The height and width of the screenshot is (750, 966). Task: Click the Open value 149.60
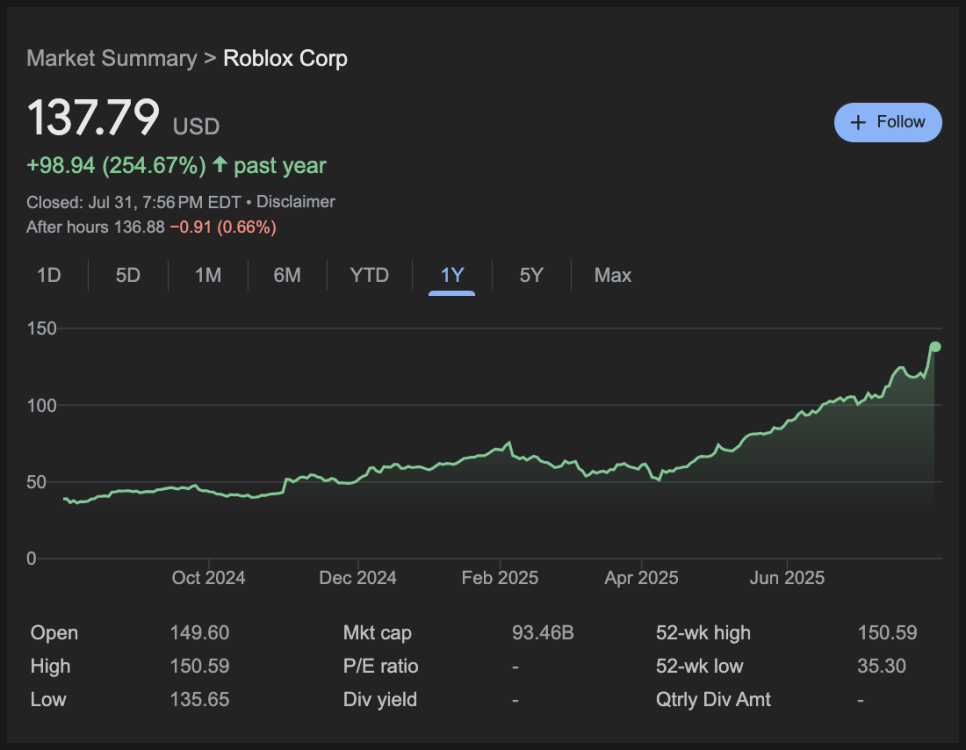[x=200, y=632]
